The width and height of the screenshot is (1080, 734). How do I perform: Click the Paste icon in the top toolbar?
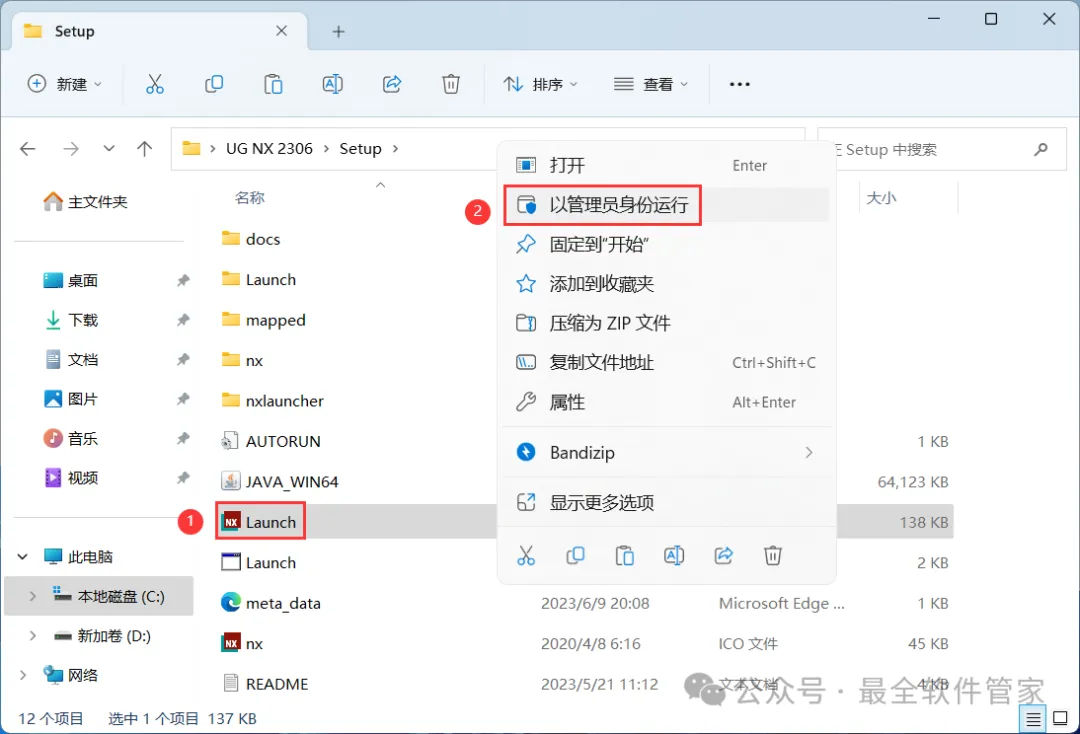click(273, 84)
